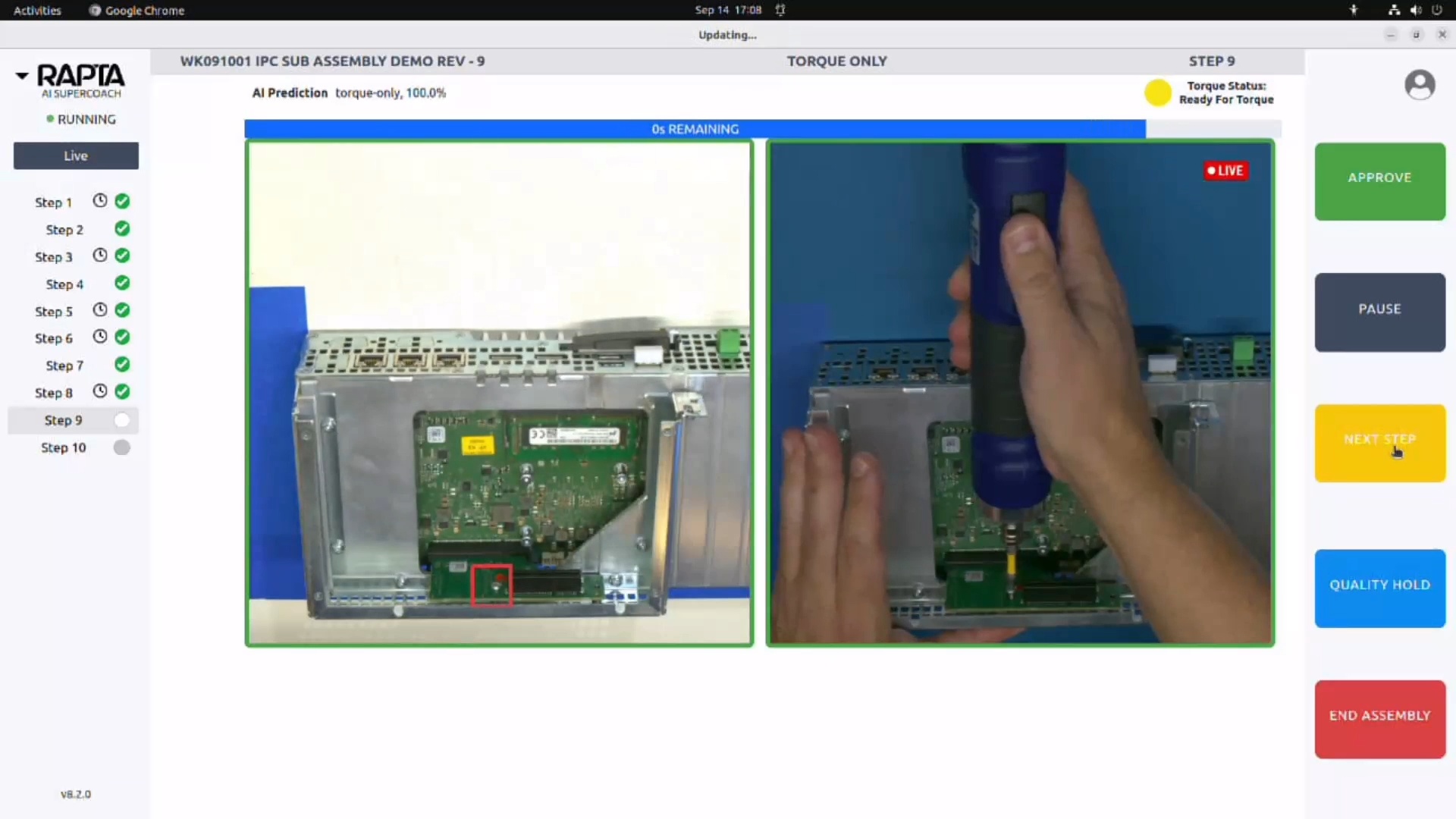Click the yellow torque status indicator
This screenshot has width=1456, height=819.
point(1157,93)
